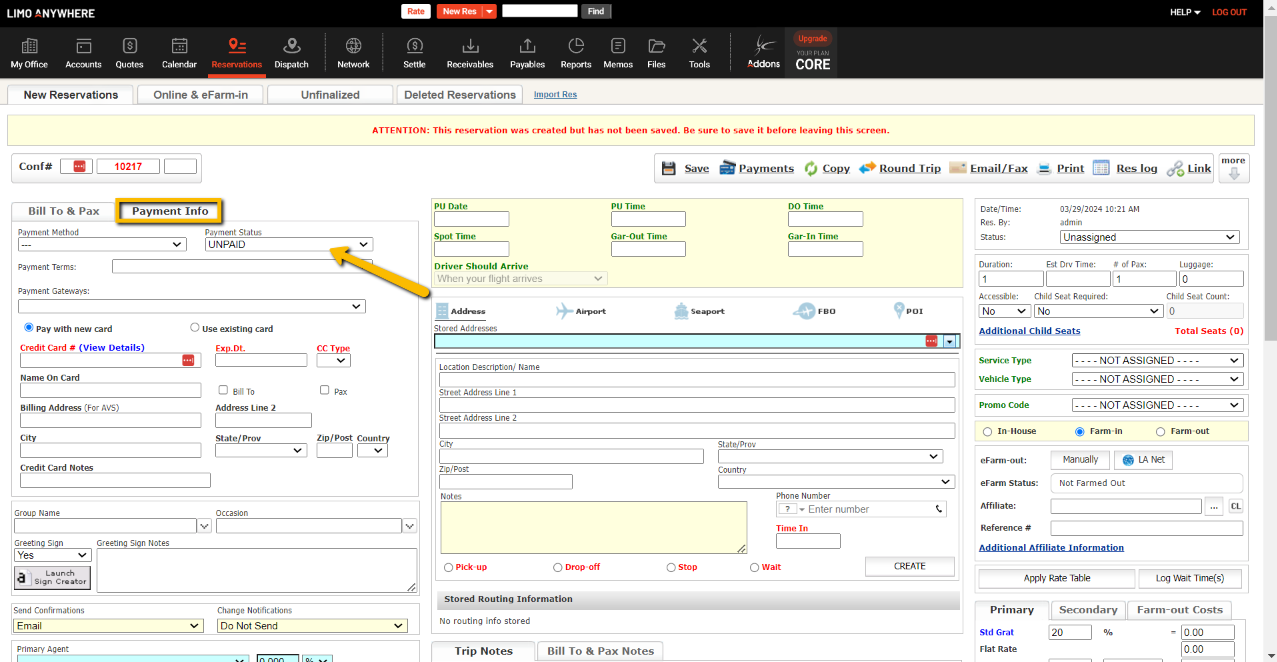Select the Airport location type icon

[x=564, y=311]
